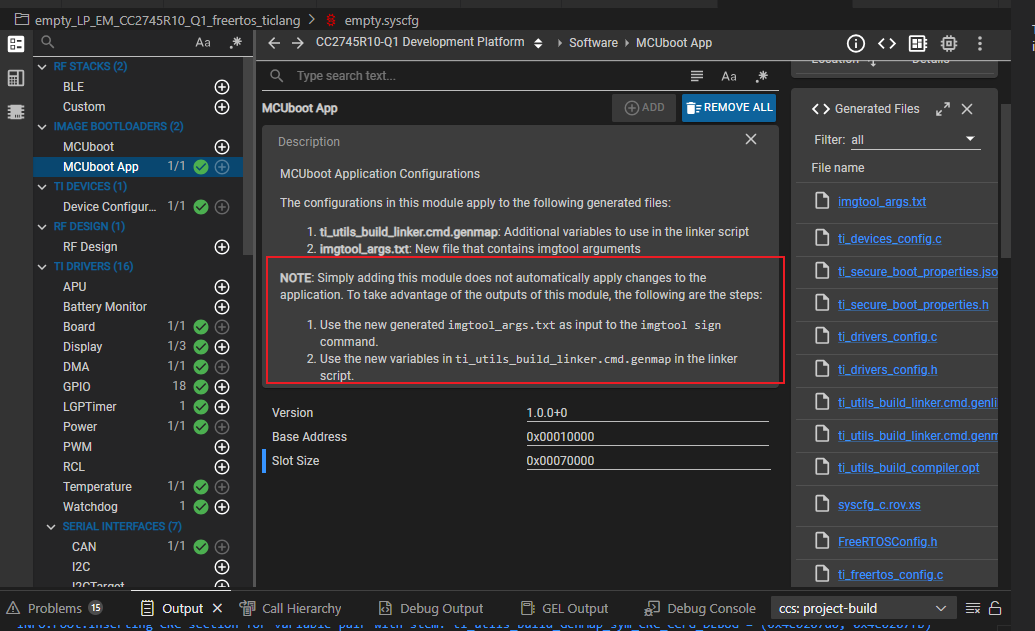The height and width of the screenshot is (631, 1035).
Task: Show module info via the info icon
Action: click(855, 44)
